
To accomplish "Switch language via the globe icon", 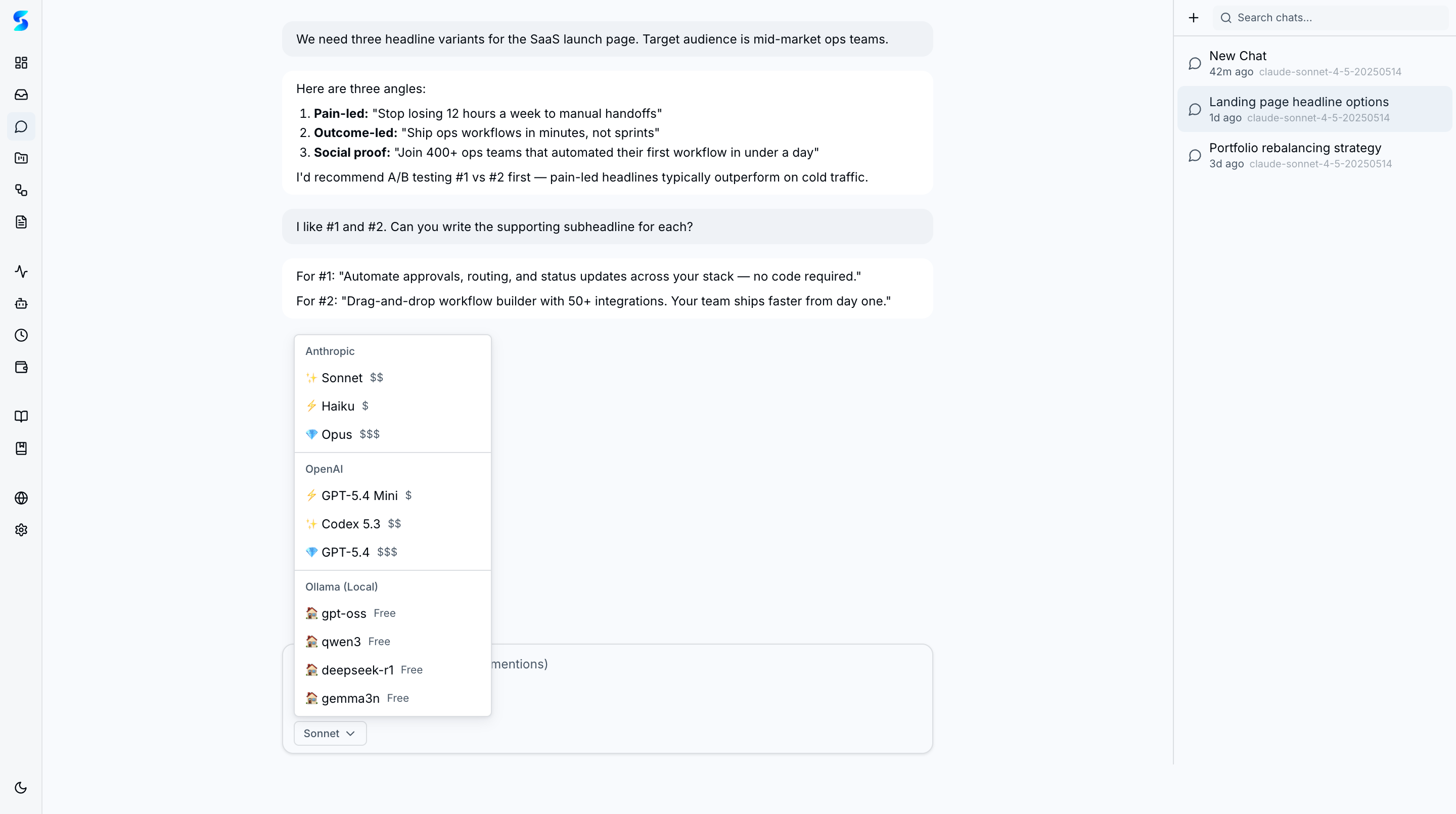I will (x=21, y=498).
